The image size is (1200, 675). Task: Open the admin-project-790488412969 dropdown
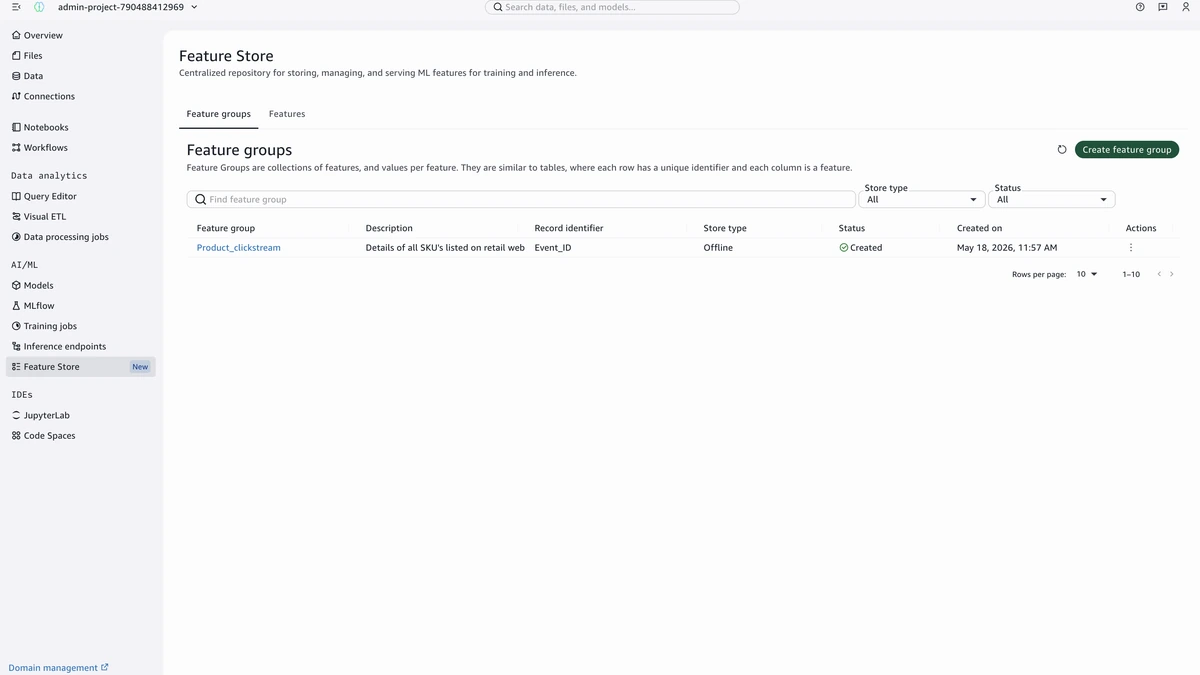[128, 7]
